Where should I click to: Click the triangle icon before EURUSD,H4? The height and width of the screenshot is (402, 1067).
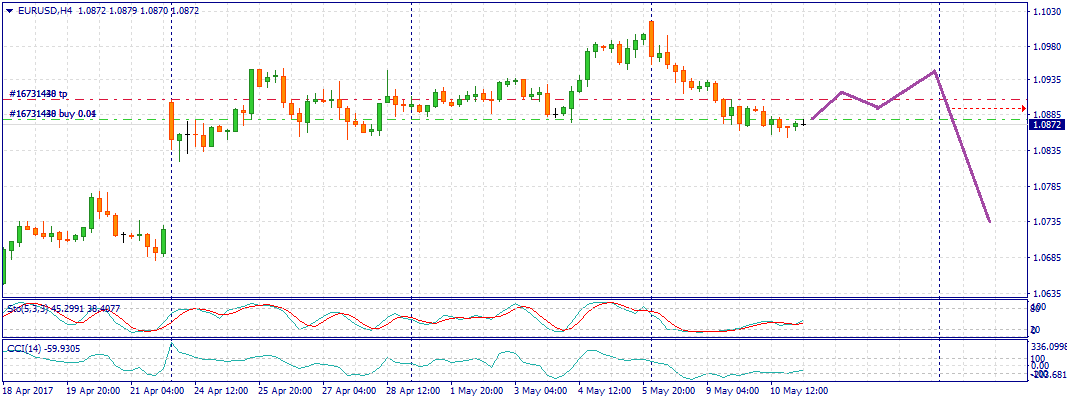[x=8, y=10]
